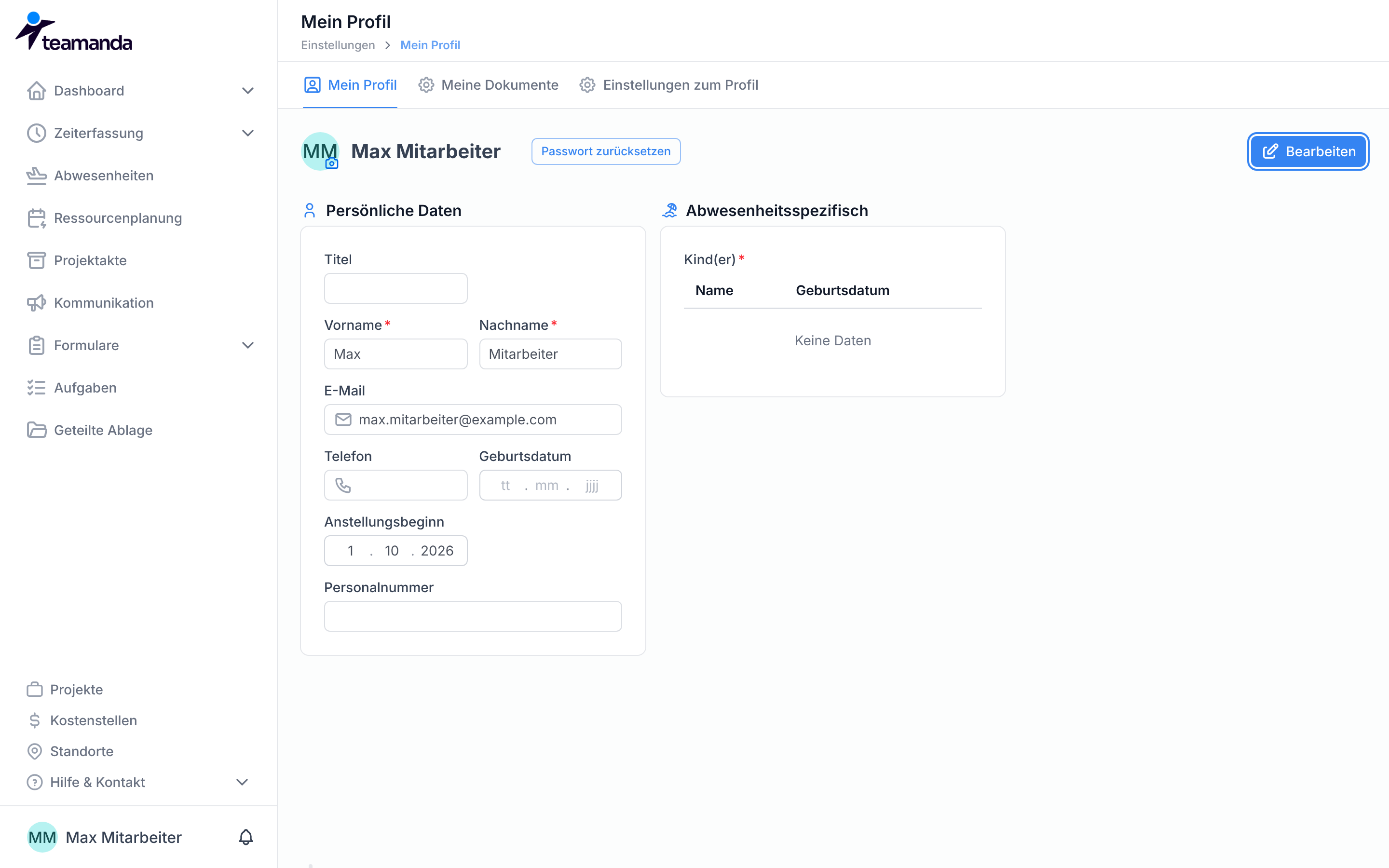The width and height of the screenshot is (1389, 868).
Task: Open Dashboard via the house icon
Action: coord(36,91)
